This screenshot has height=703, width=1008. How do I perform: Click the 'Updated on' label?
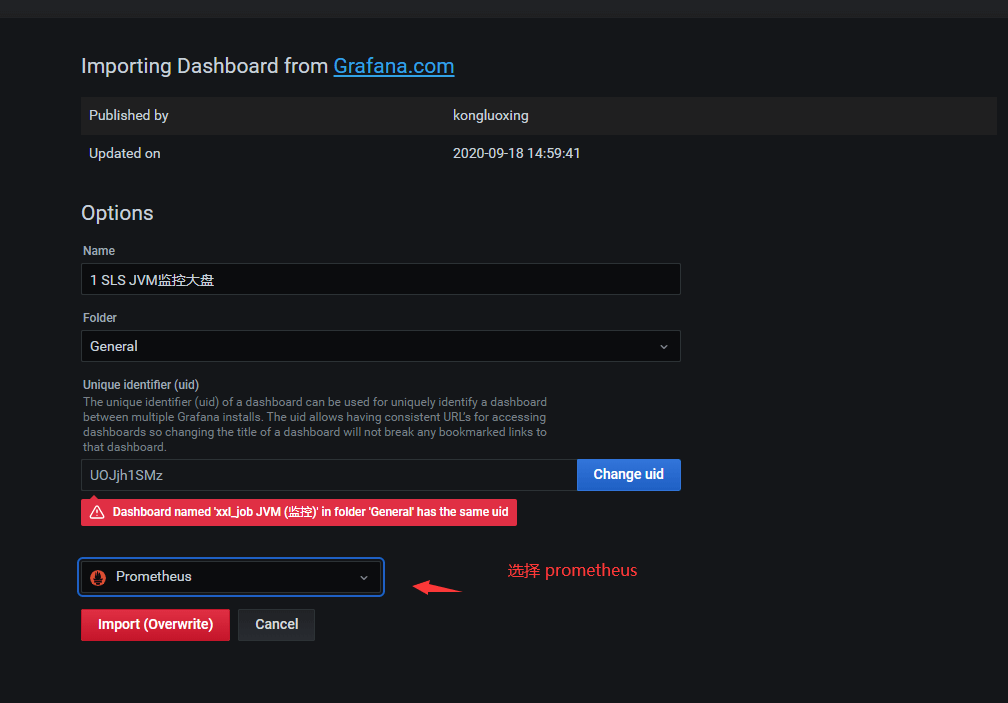125,154
